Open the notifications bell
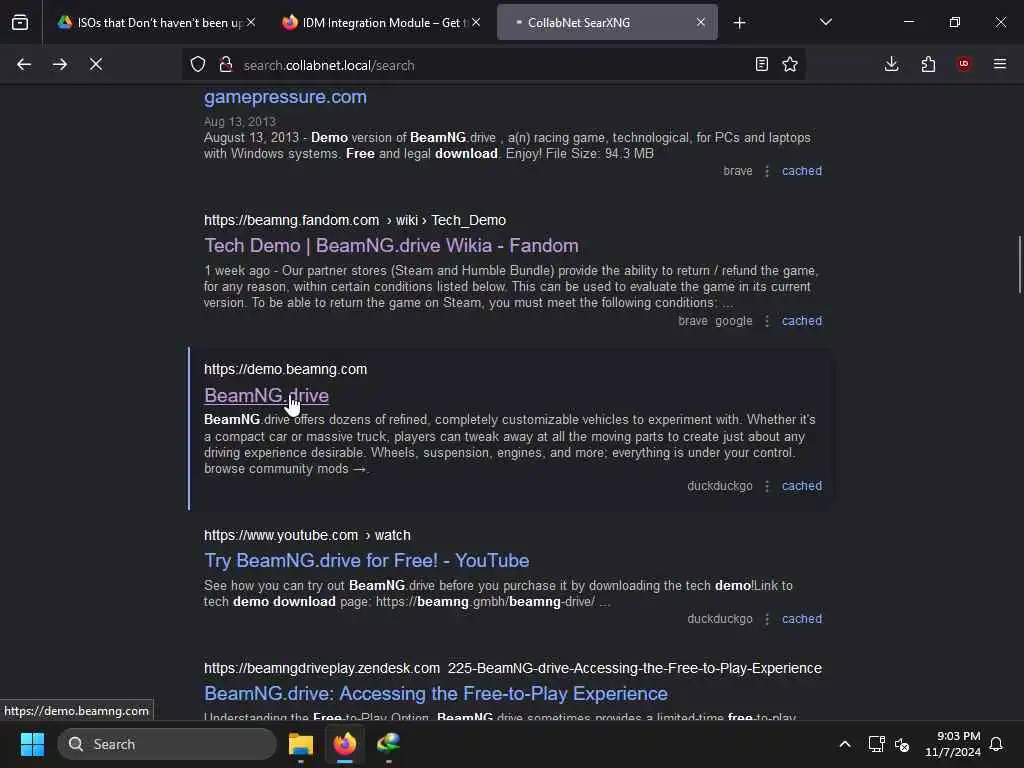Screen dimensions: 1024x768 997,744
